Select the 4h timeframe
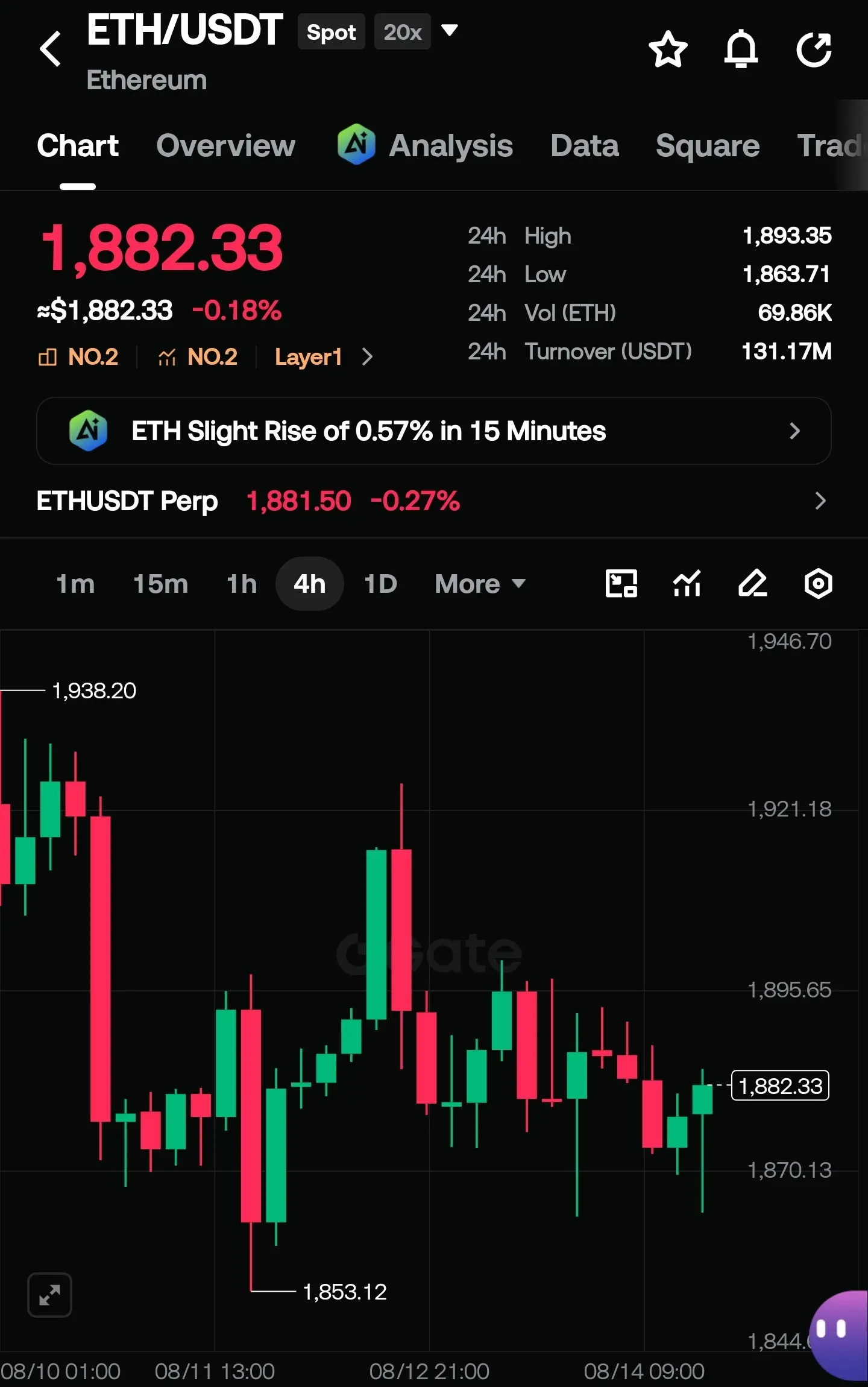The height and width of the screenshot is (1387, 868). click(x=310, y=584)
